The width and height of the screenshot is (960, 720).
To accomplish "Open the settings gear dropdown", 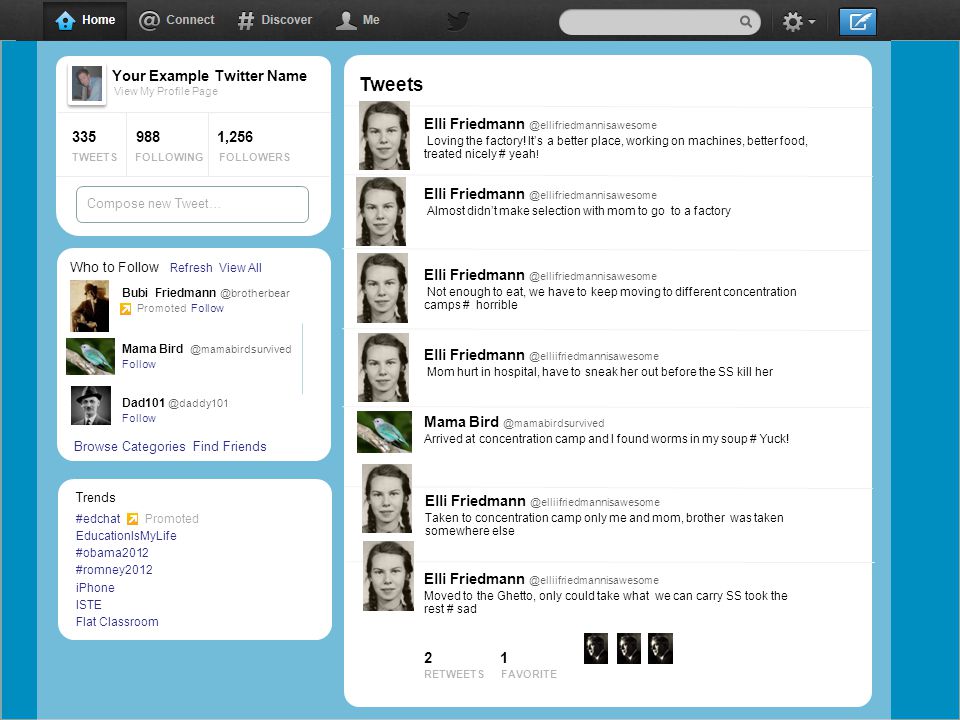I will coord(798,22).
